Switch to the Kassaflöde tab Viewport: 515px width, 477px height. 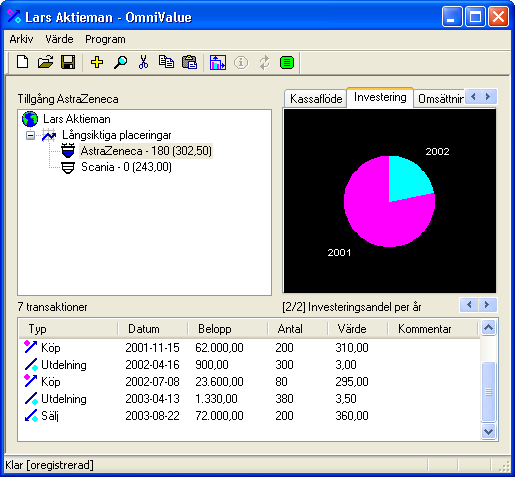pyautogui.click(x=316, y=99)
